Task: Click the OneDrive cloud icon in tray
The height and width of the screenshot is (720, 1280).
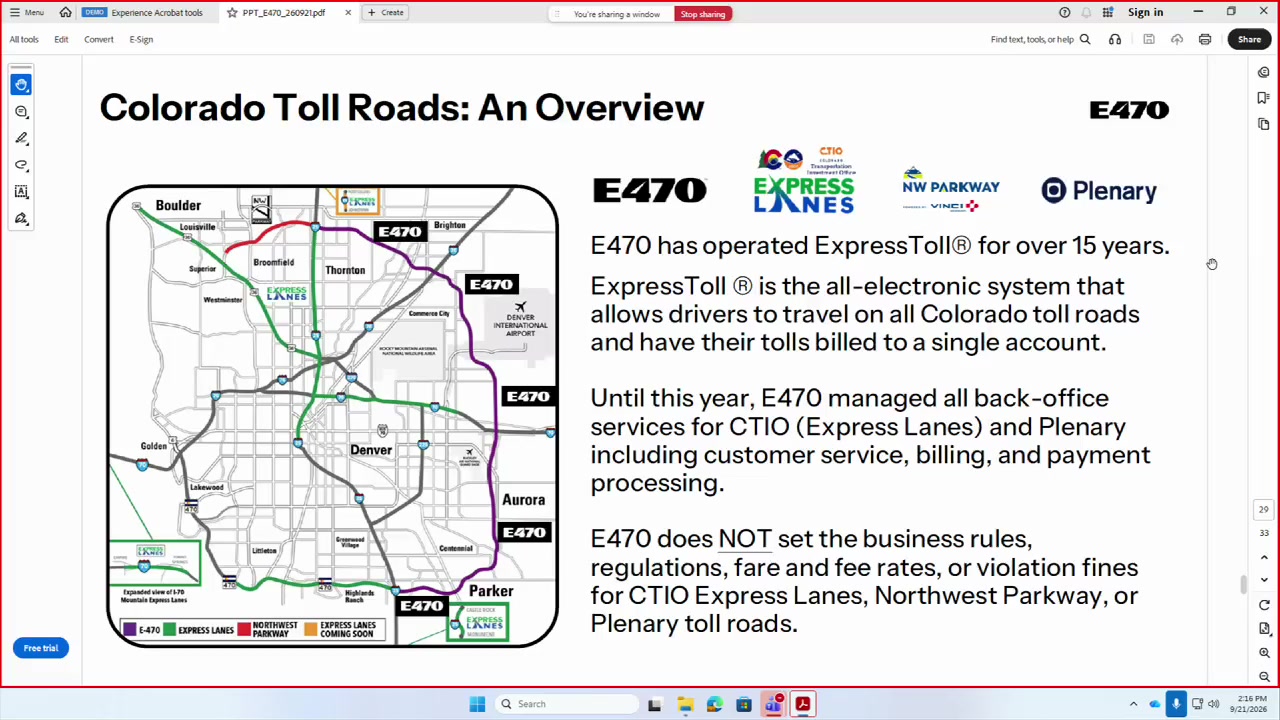Action: (x=1155, y=704)
